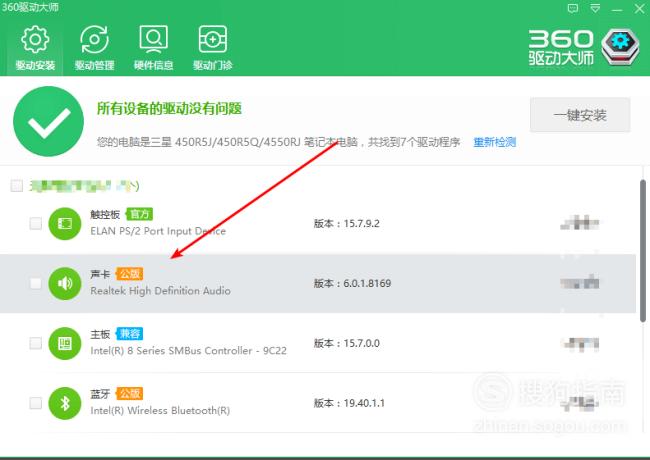Select ELAN PS/2 Port Input Device text

point(158,231)
